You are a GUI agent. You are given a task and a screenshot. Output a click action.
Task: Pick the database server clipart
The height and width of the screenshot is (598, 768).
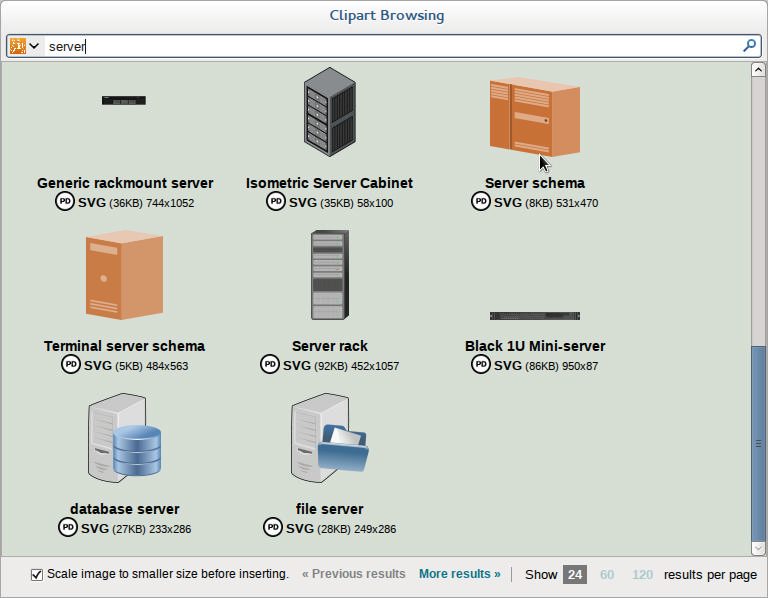tap(124, 438)
